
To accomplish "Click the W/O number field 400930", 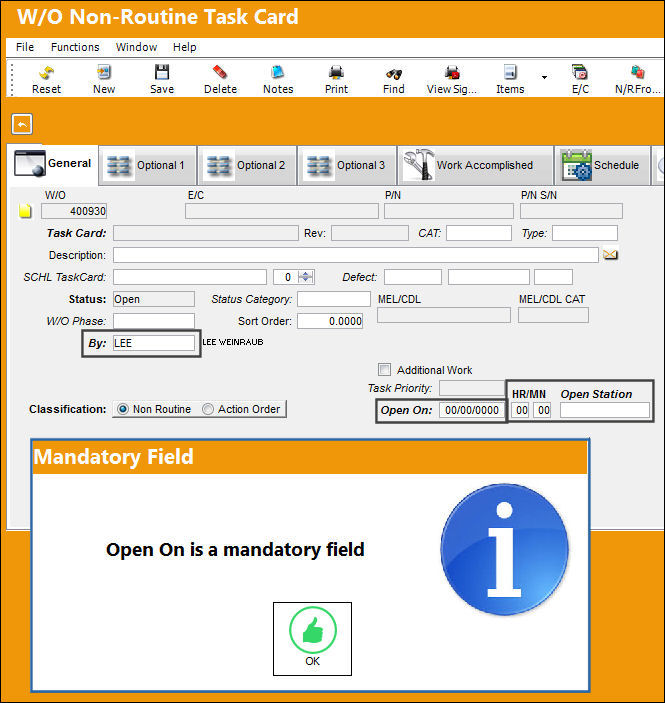I will click(74, 211).
